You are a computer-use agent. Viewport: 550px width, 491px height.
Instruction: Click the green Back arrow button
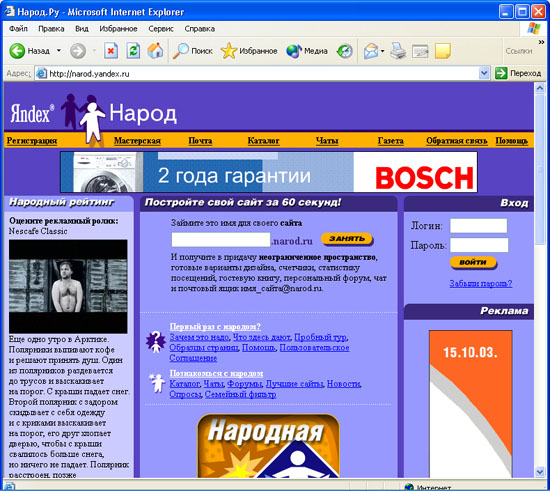pos(17,51)
